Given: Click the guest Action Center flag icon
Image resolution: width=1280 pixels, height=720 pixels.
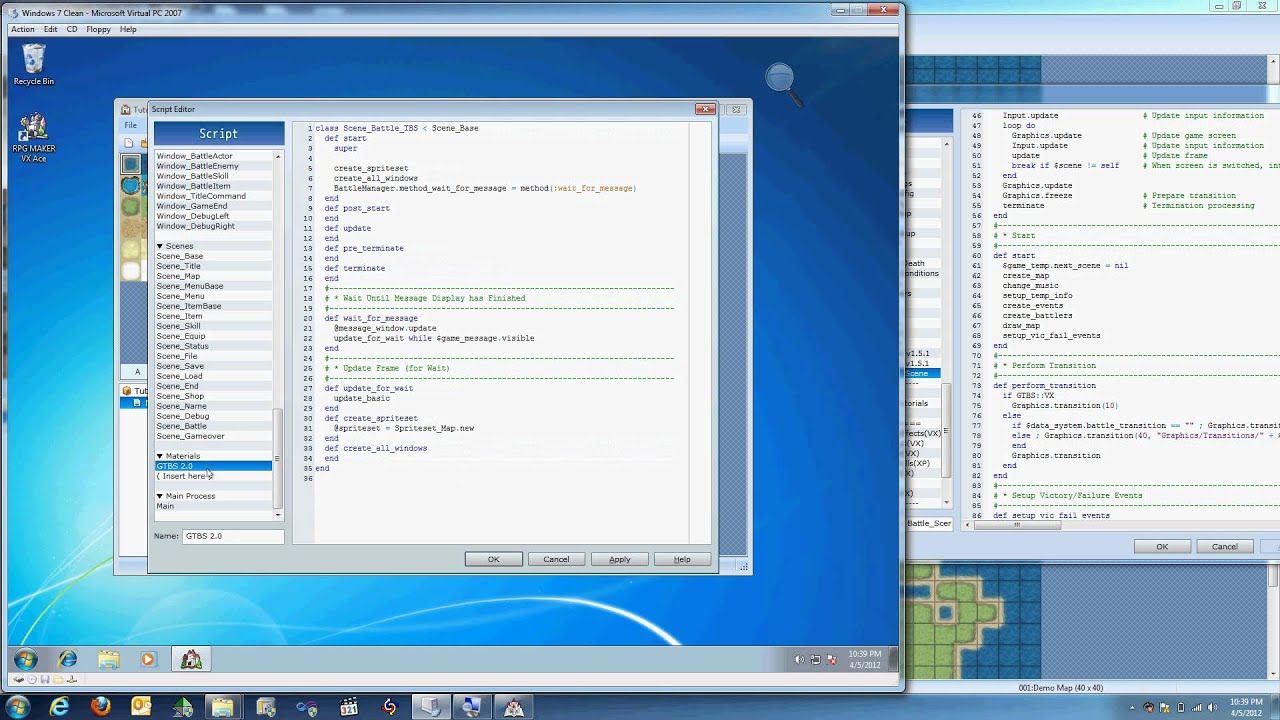Looking at the screenshot, I should (x=831, y=659).
